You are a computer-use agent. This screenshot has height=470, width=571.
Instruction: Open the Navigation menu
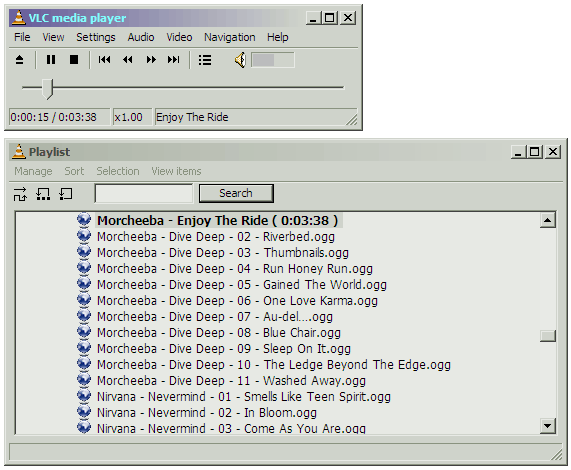(229, 37)
